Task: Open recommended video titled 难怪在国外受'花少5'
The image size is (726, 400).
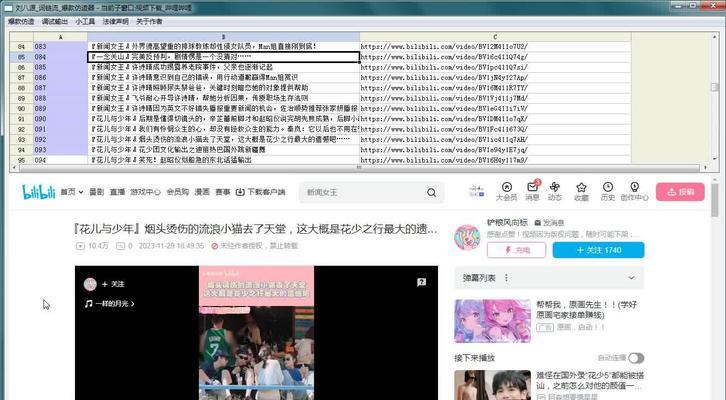Action: [x=590, y=381]
